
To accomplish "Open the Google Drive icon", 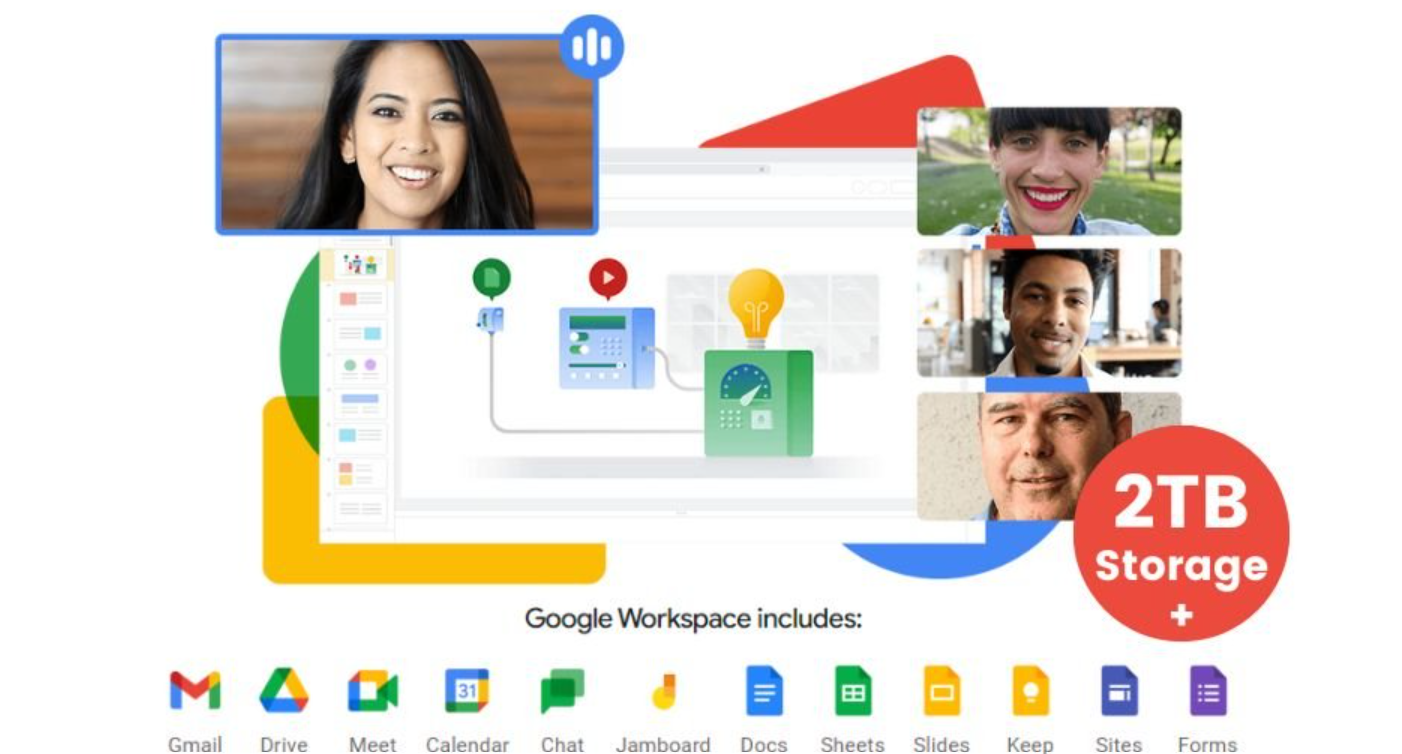I will [284, 691].
